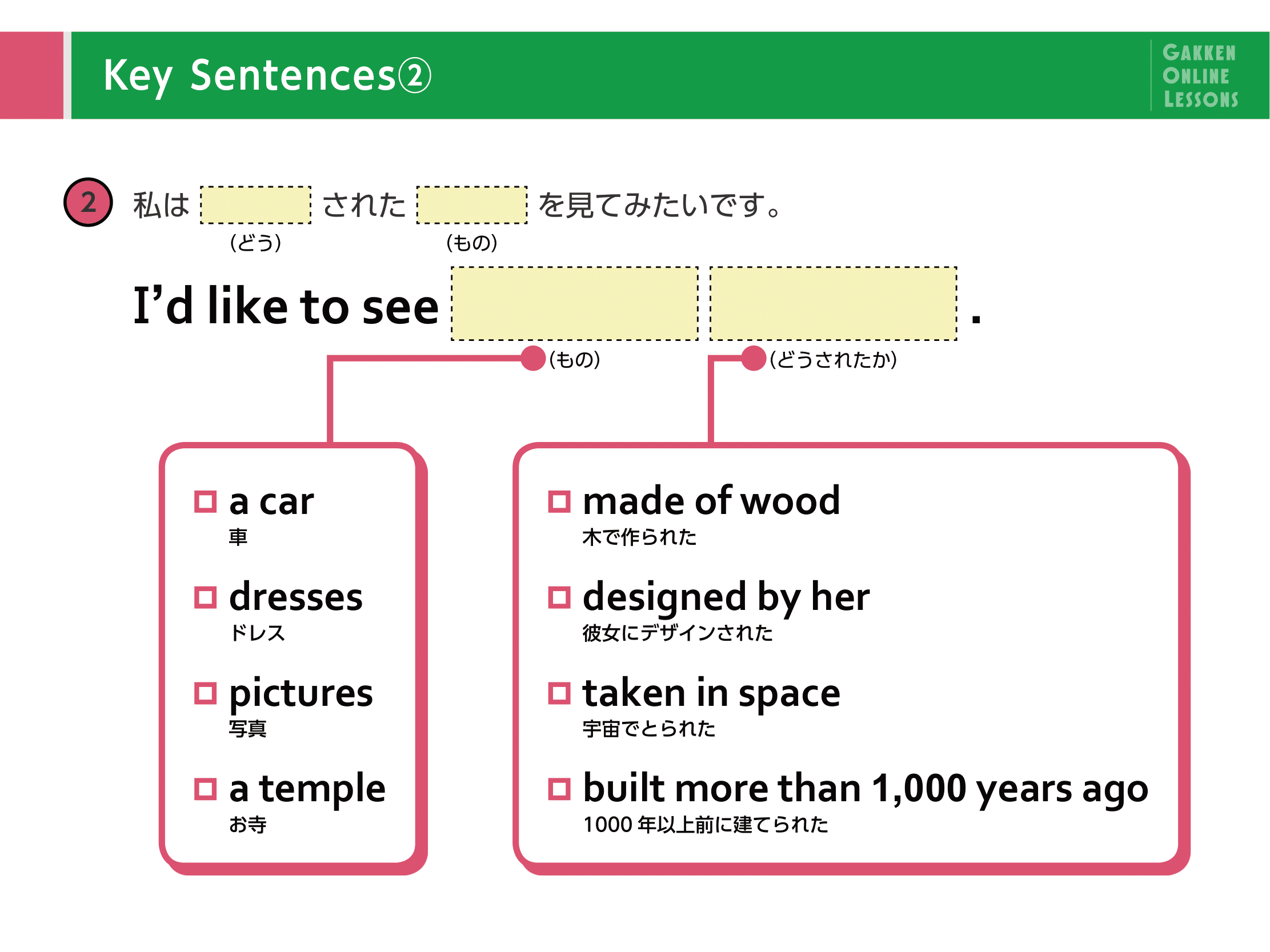Image resolution: width=1270 pixels, height=952 pixels.
Task: Click the Japanese text '木で作られた'
Action: point(639,537)
